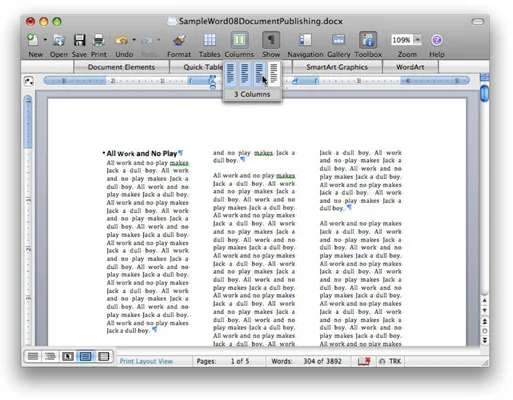Image resolution: width=513 pixels, height=400 pixels.
Task: Open the Tables grid toolbar button
Action: click(x=210, y=40)
